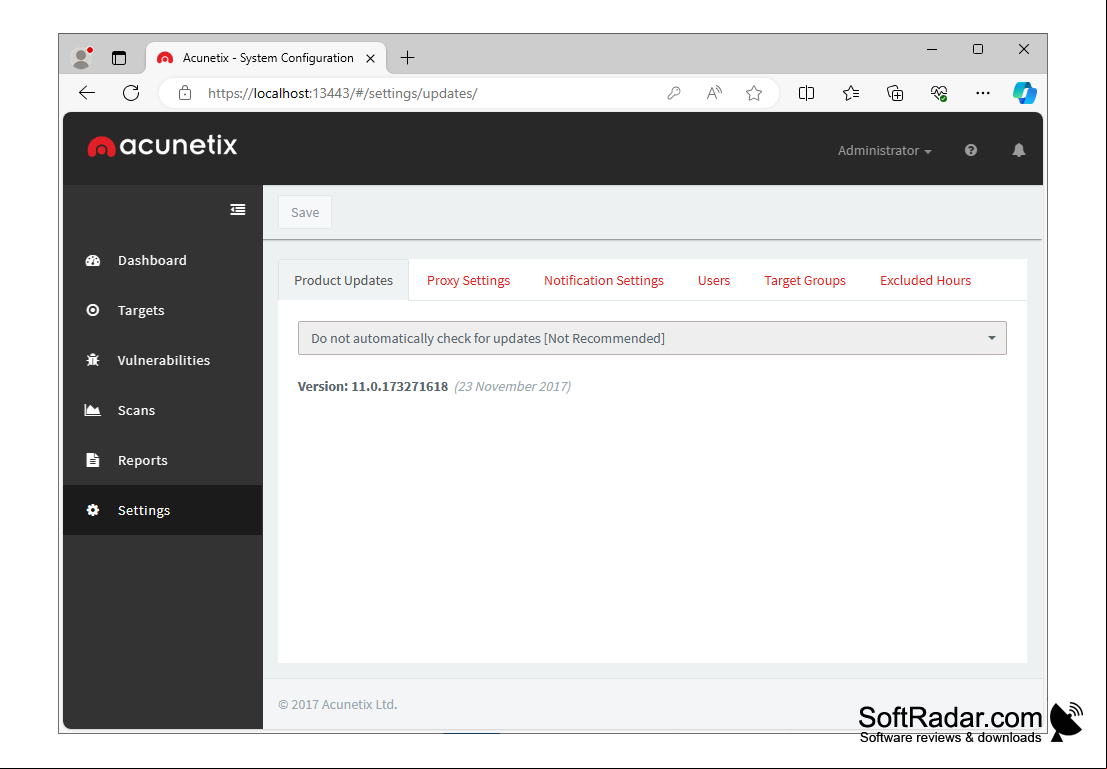
Task: Go to Dashboard in sidebar
Action: 162,261
